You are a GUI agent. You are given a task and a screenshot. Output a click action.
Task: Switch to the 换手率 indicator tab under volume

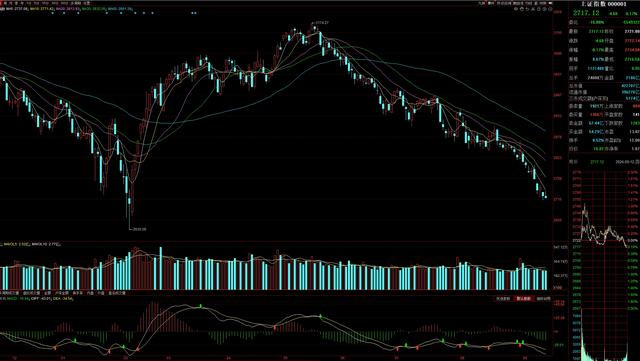tap(78, 293)
